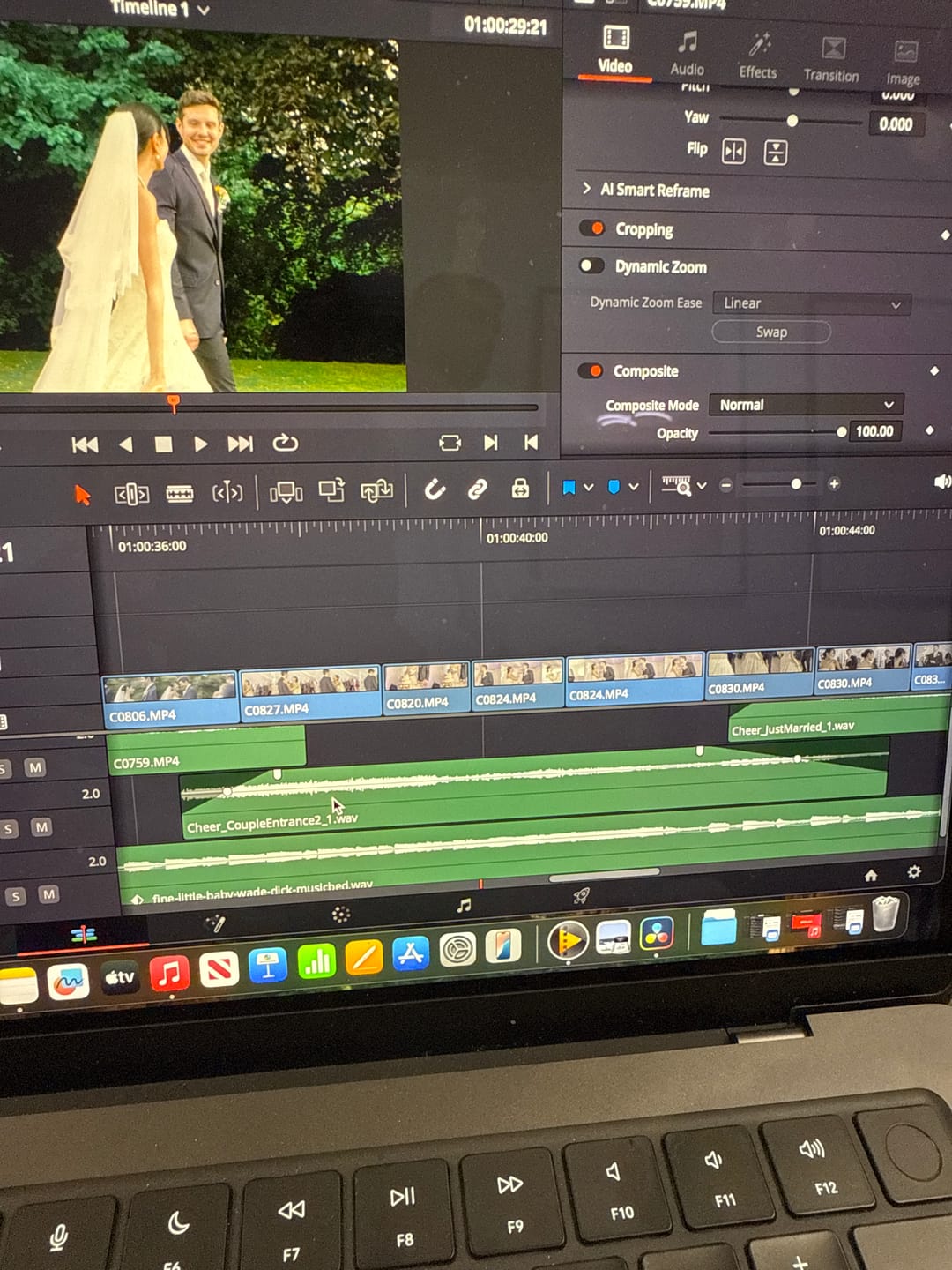
Task: Solo the audio track containing C0759.MP4
Action: click(x=4, y=769)
